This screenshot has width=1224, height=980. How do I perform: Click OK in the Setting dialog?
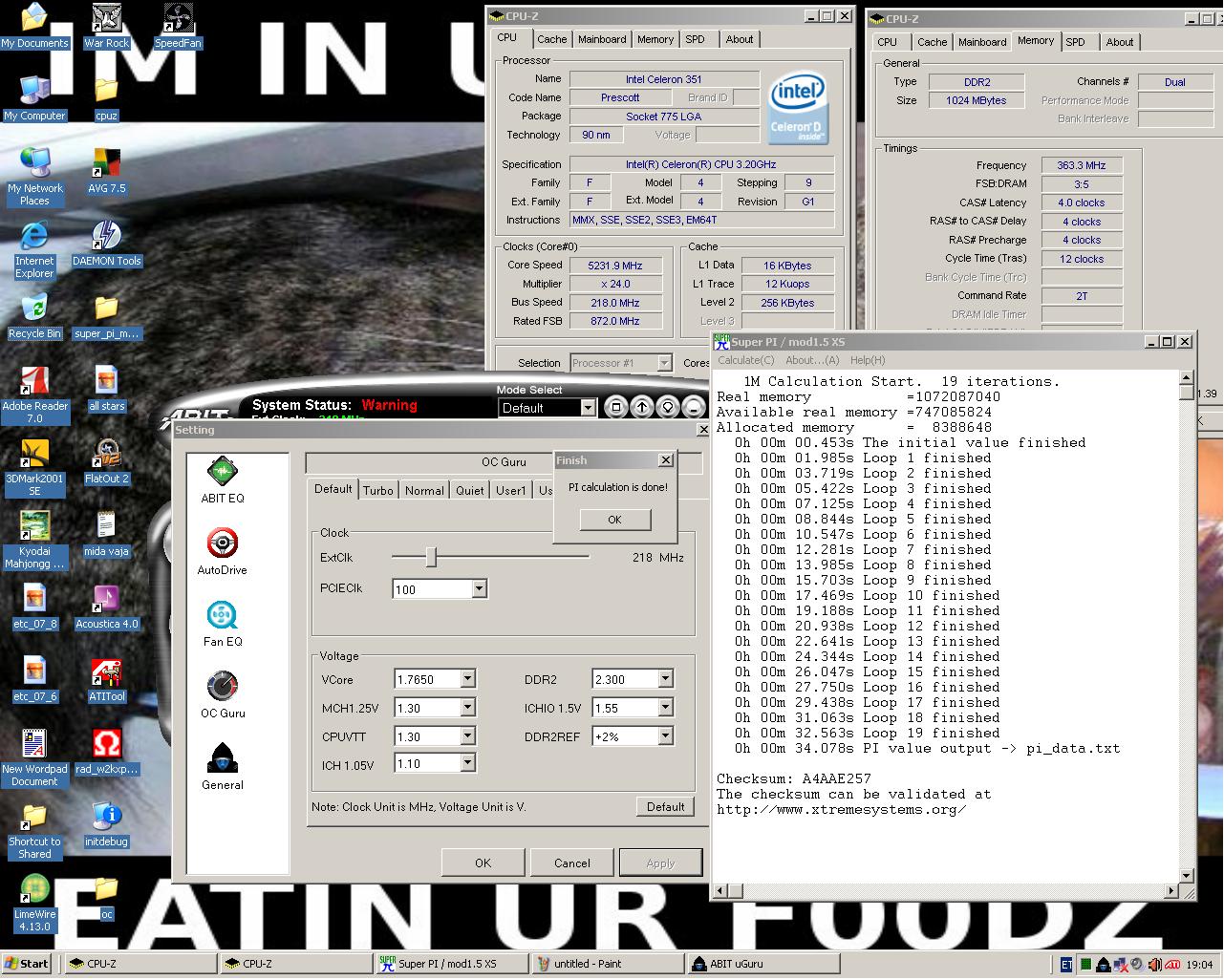point(483,863)
